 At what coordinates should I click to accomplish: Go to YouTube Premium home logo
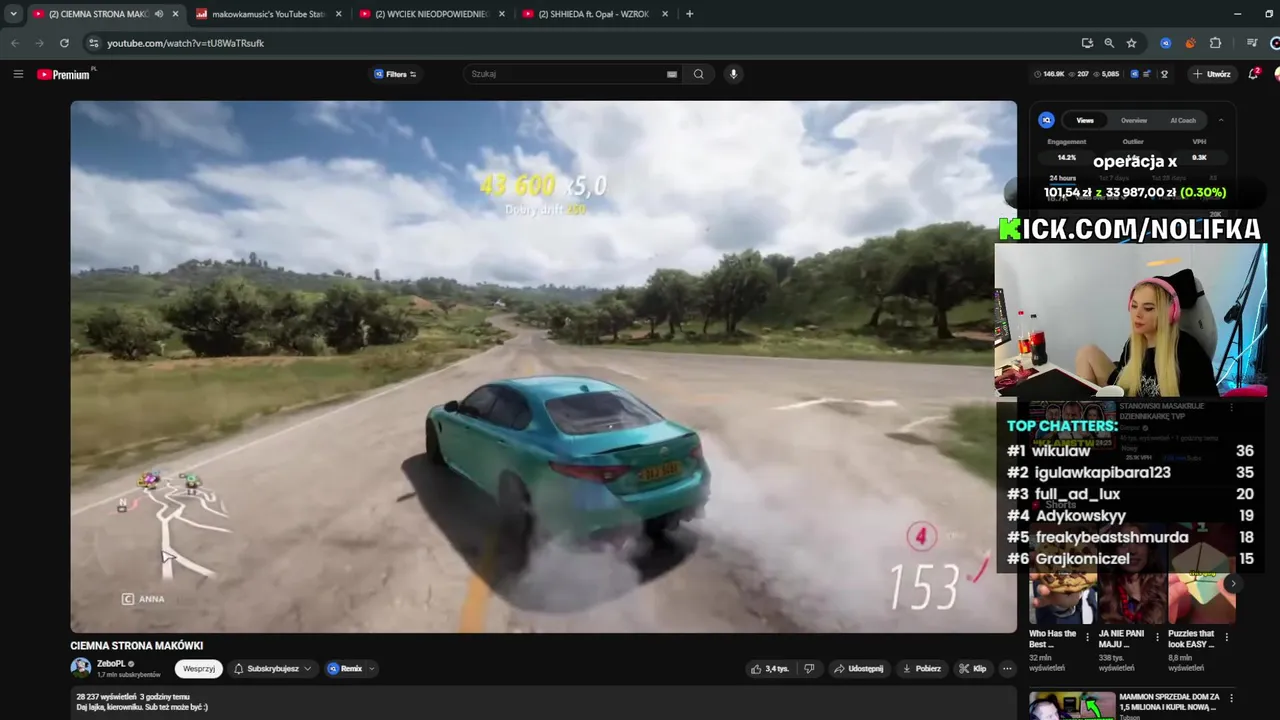66,74
